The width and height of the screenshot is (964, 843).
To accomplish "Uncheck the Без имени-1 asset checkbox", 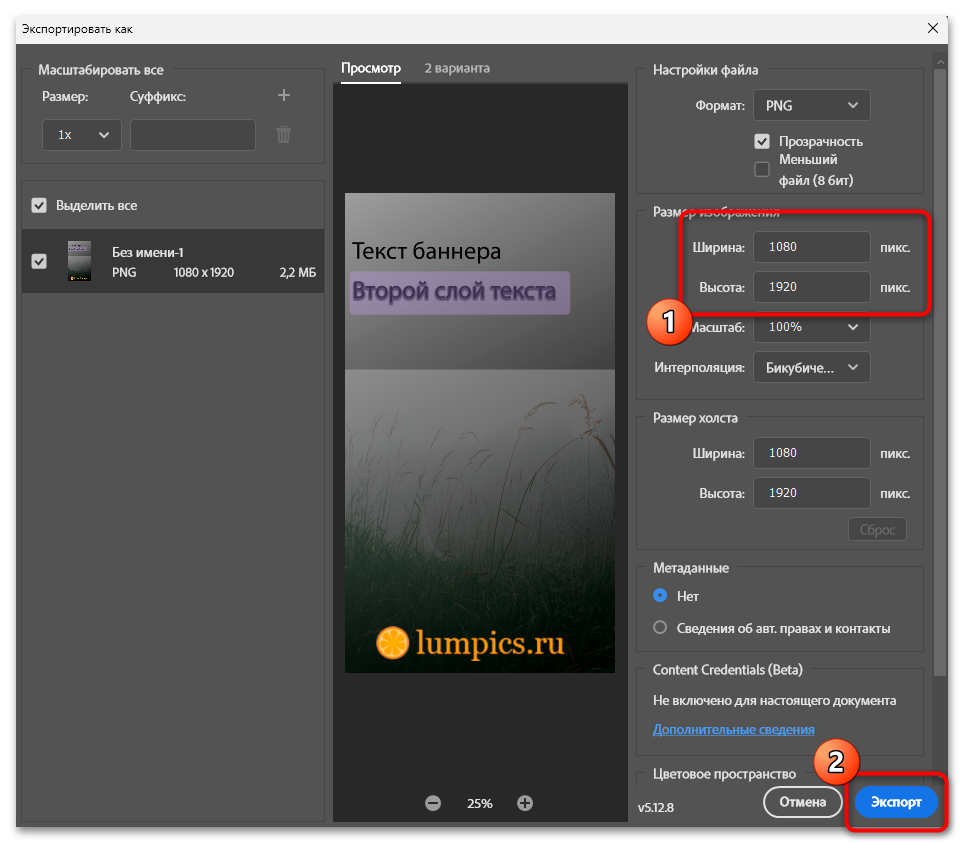I will 39,261.
